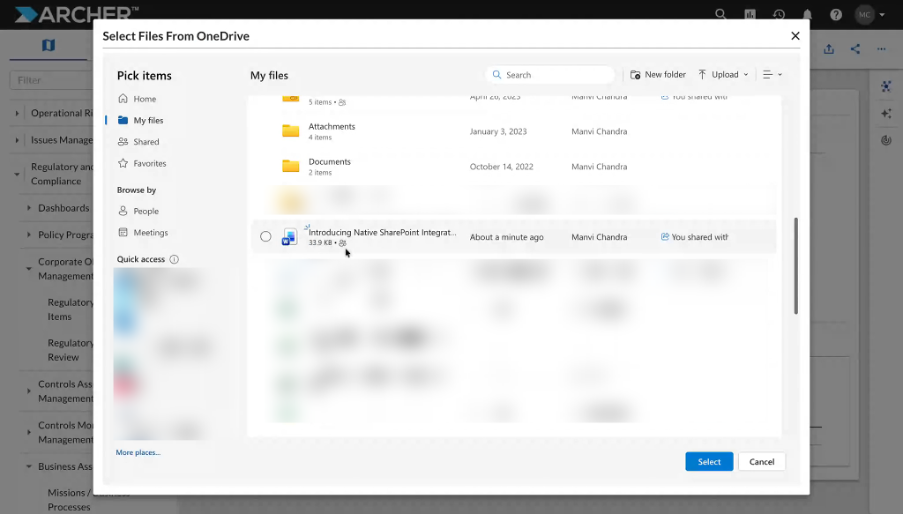Open the Archer reports chart icon
The width and height of the screenshot is (904, 514).
[x=749, y=14]
